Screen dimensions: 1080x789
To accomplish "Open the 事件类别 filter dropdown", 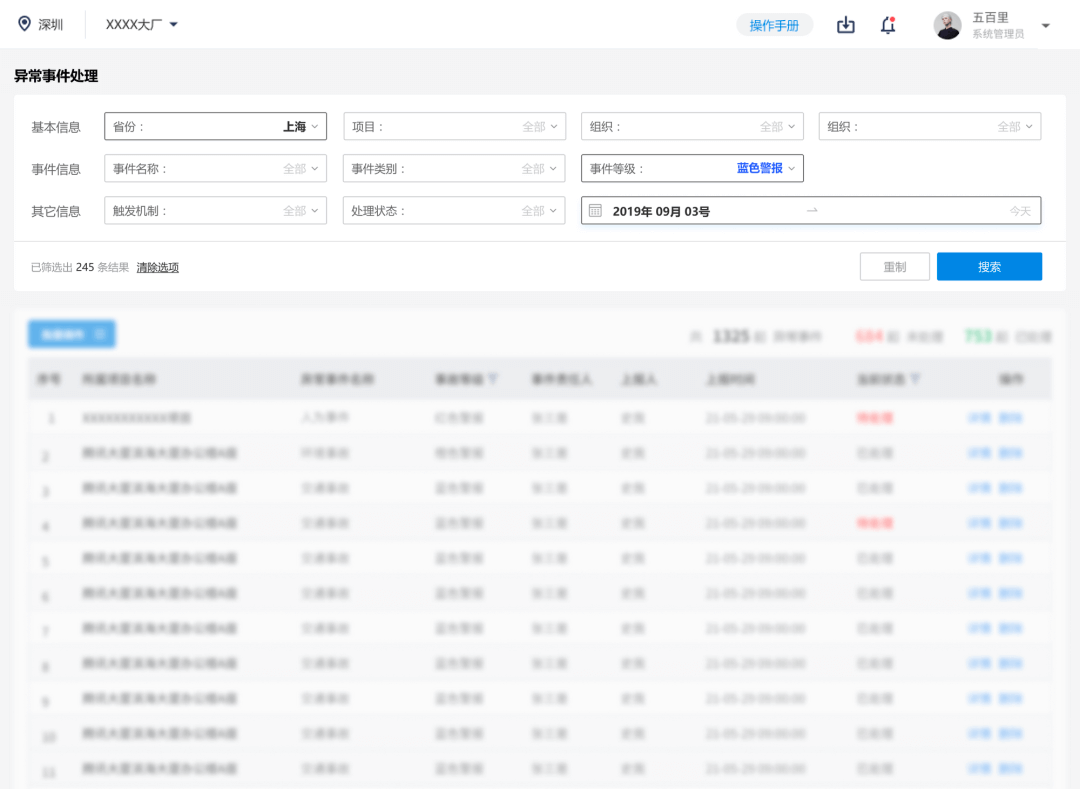I will coord(454,169).
